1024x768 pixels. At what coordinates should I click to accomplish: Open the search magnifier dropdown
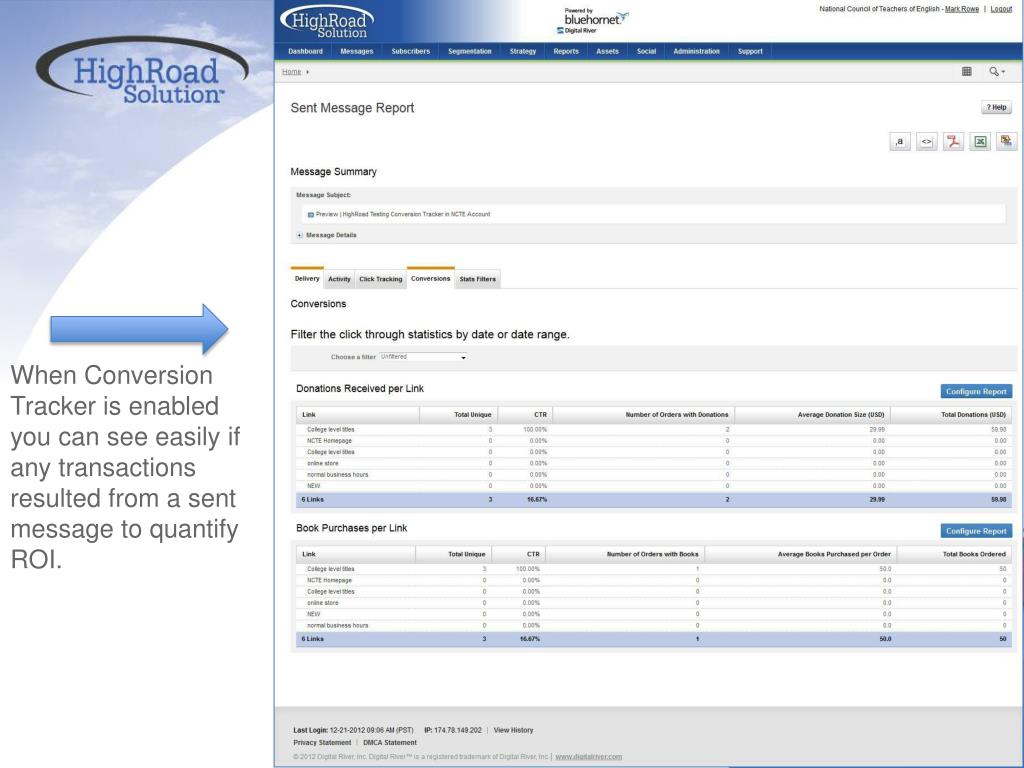pyautogui.click(x=997, y=71)
